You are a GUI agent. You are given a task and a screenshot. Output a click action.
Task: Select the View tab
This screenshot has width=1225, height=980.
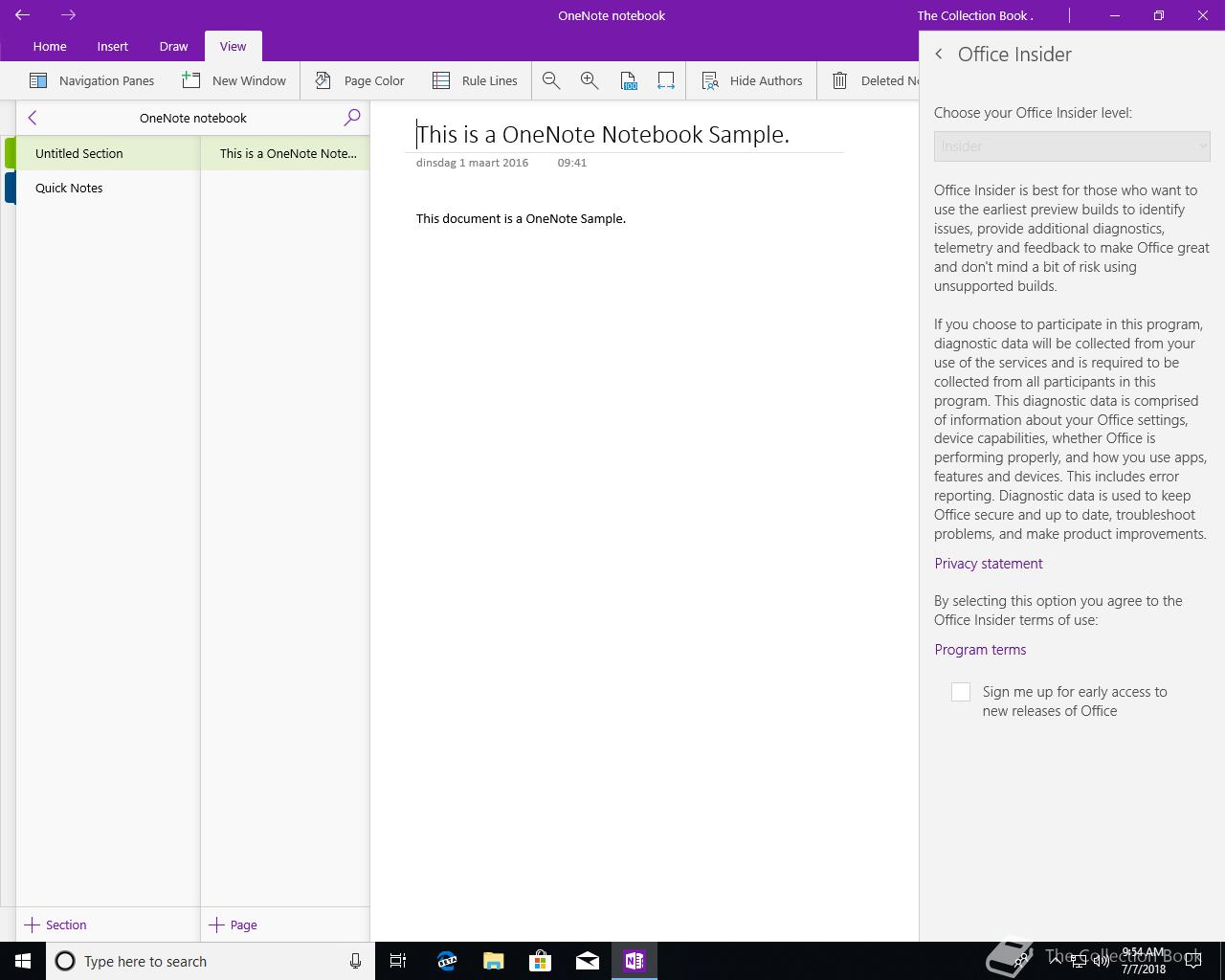[x=233, y=46]
